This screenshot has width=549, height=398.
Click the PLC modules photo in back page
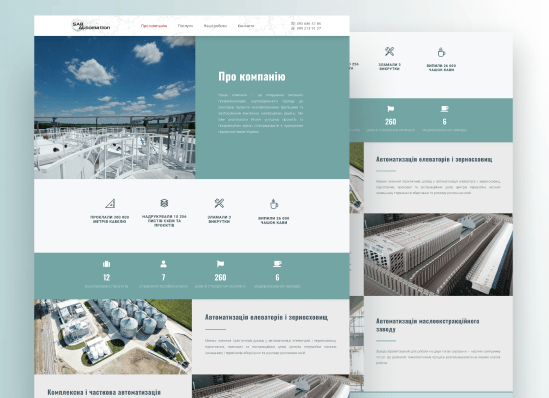tap(438, 254)
